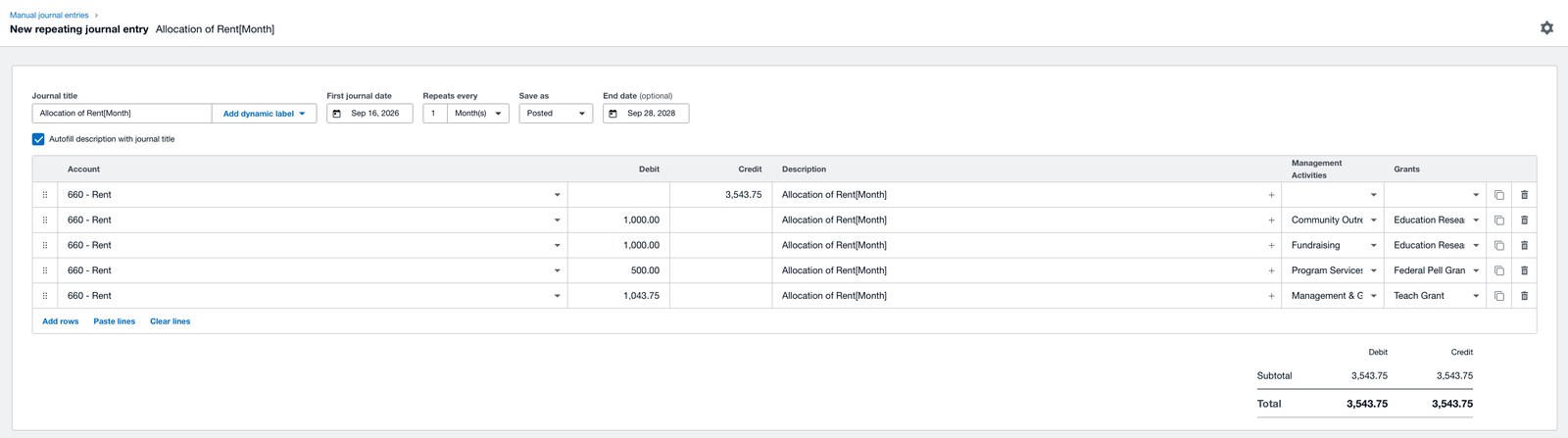Open the Save as Posted dropdown
The height and width of the screenshot is (438, 1568).
pos(556,114)
